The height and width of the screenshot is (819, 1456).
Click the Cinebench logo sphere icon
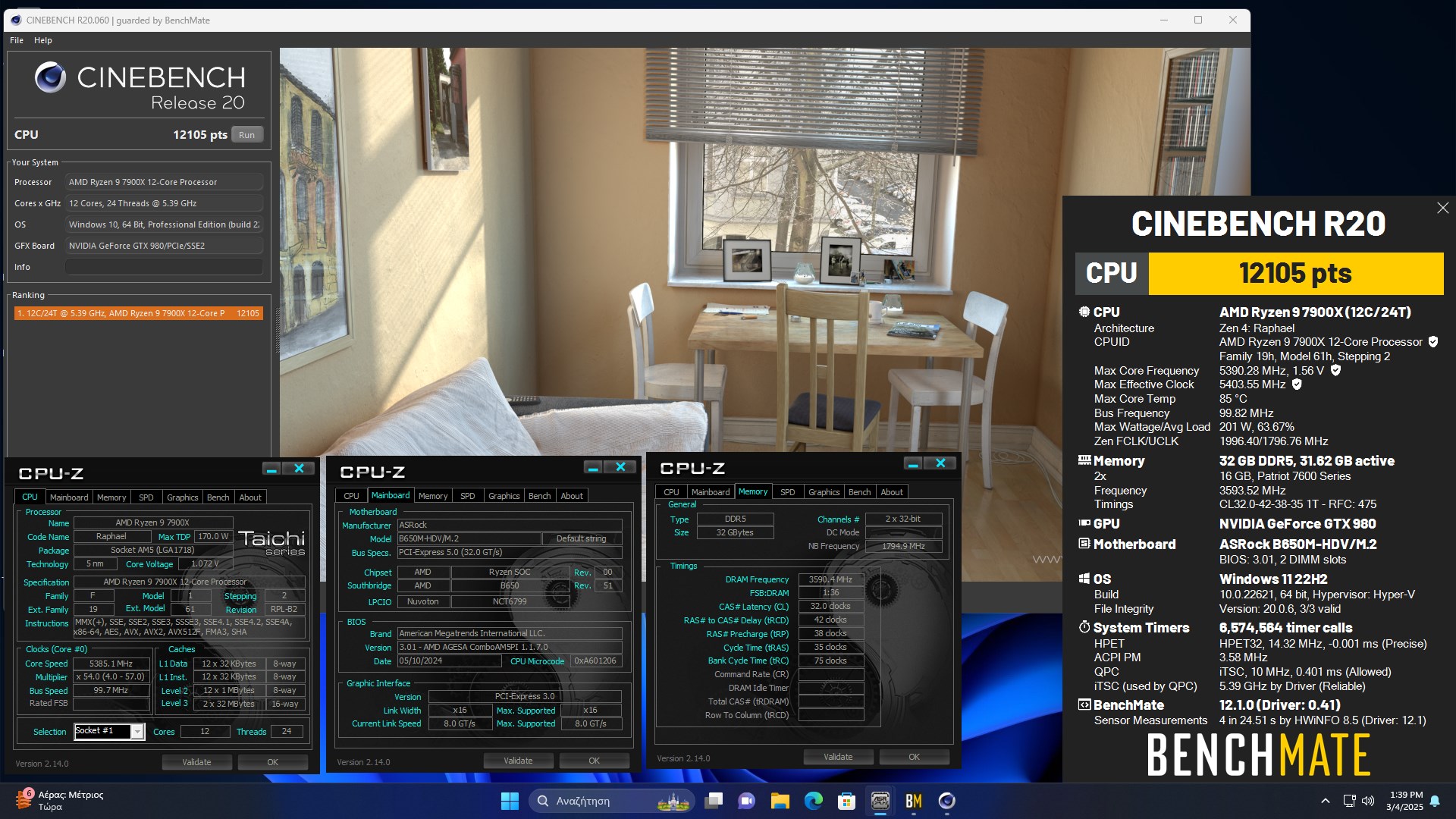(x=51, y=77)
